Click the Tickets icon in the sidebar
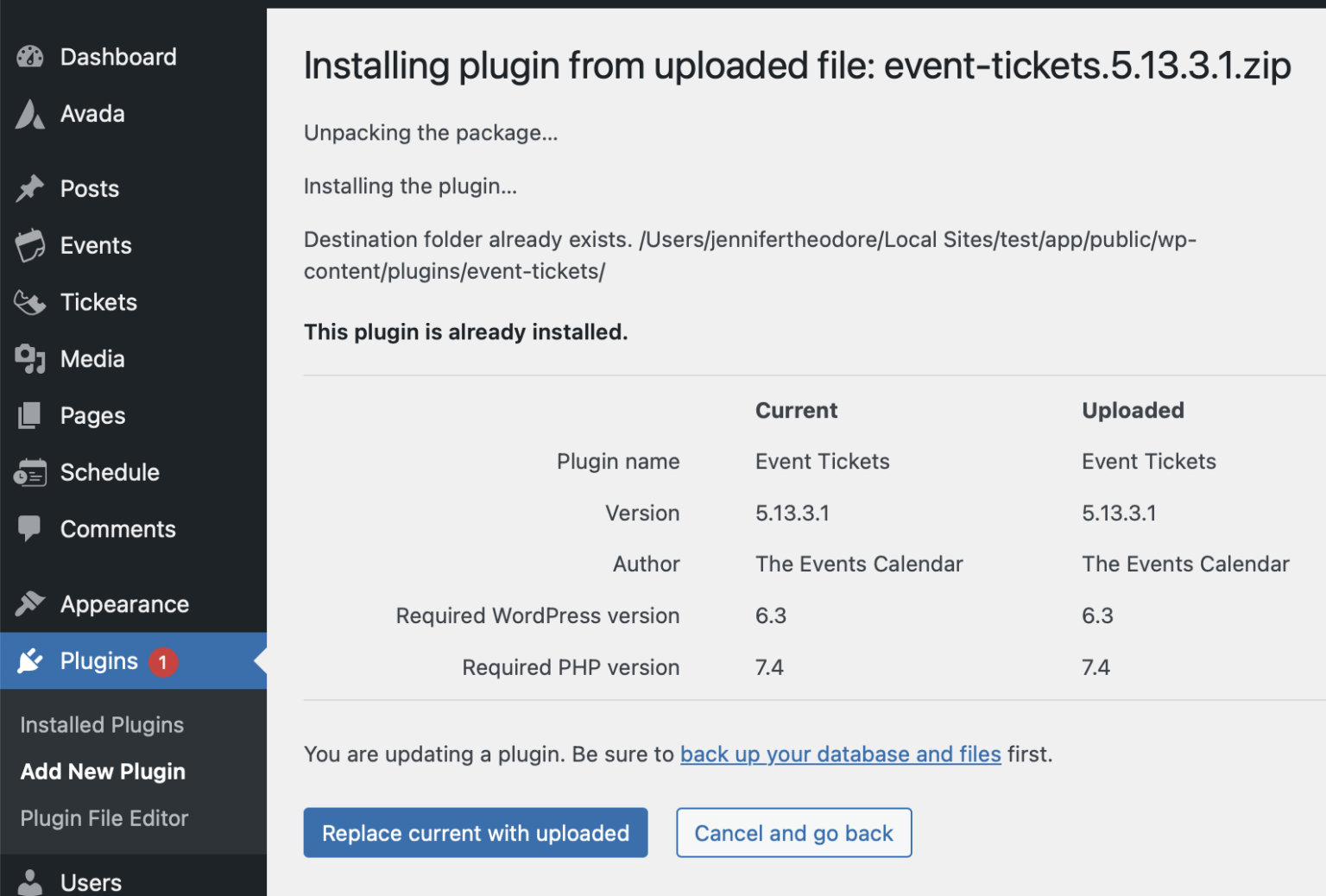The image size is (1326, 896). click(x=29, y=302)
